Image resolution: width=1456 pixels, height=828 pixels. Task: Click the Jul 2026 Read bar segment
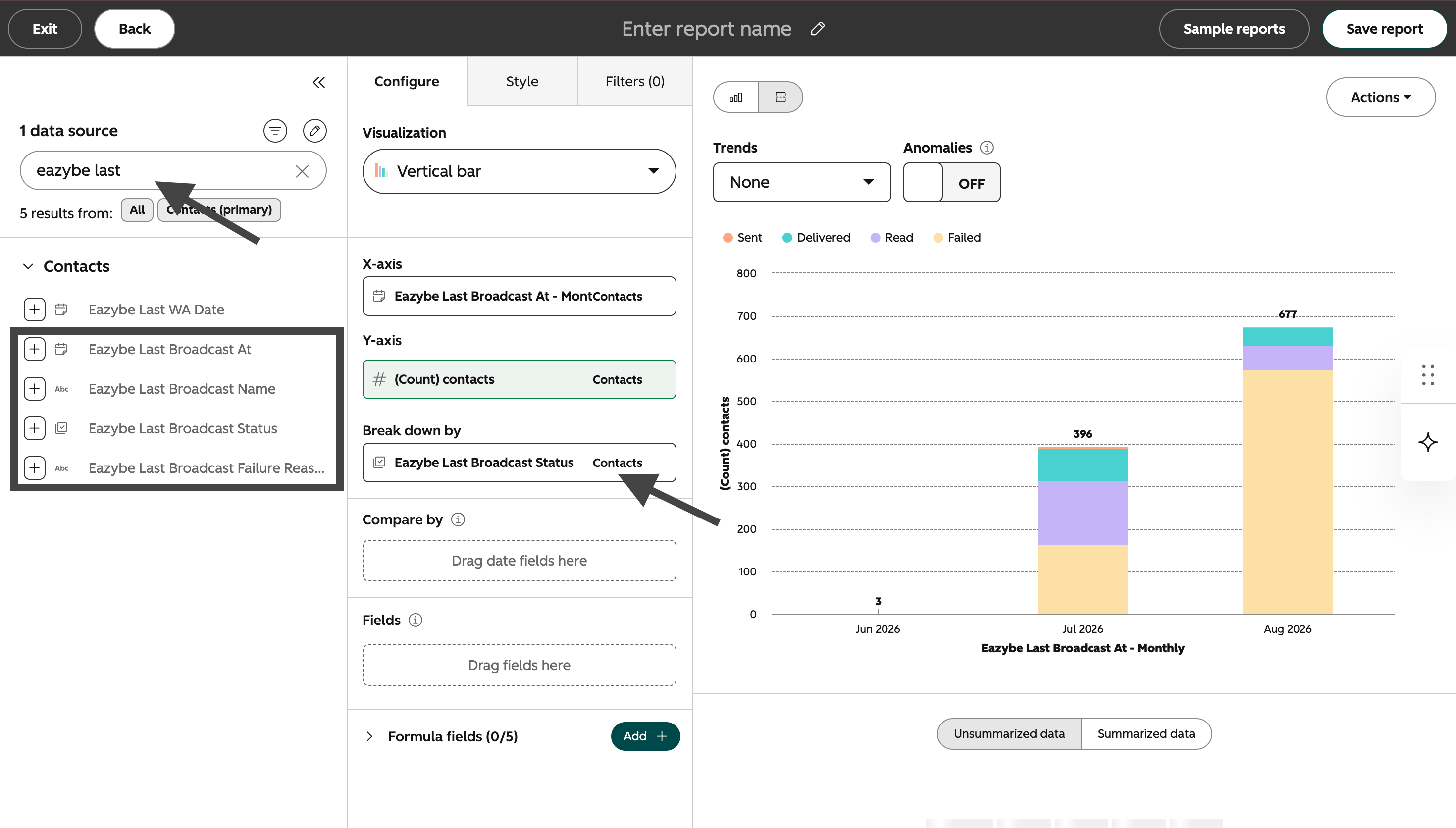[x=1083, y=513]
